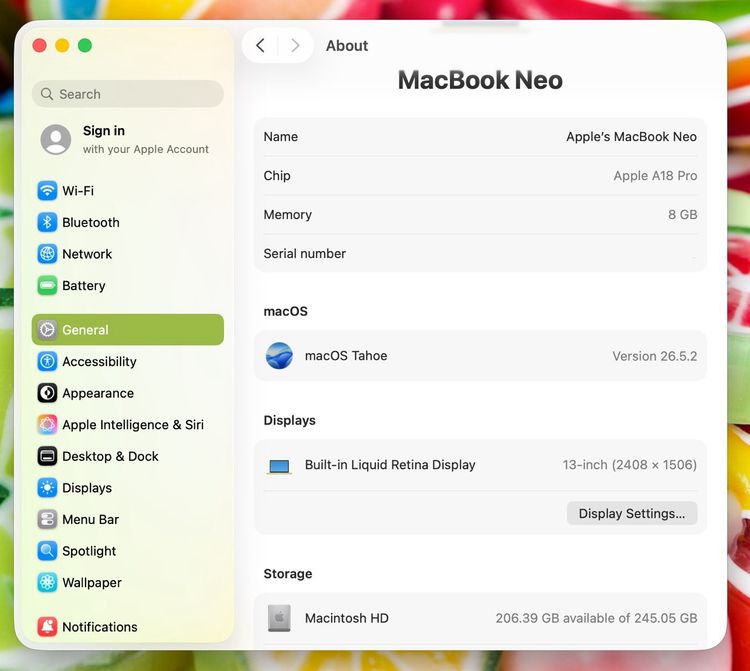
Task: Click the Displays sun icon
Action: coord(47,487)
